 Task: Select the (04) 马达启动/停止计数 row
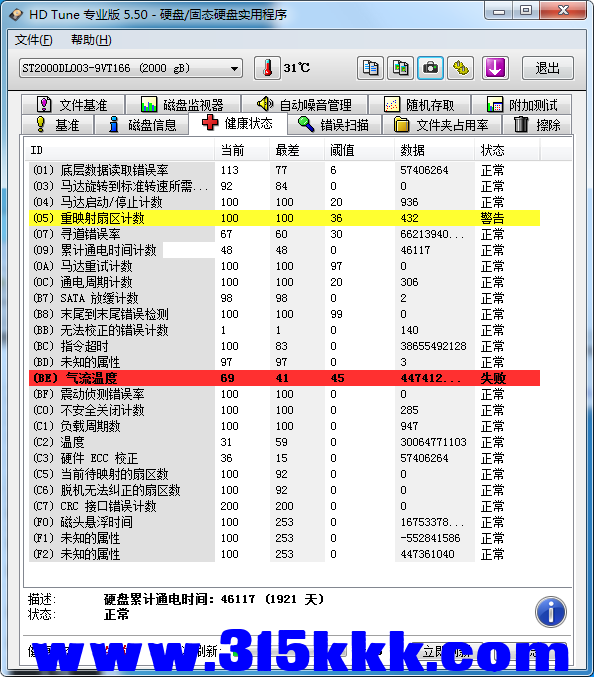click(284, 202)
